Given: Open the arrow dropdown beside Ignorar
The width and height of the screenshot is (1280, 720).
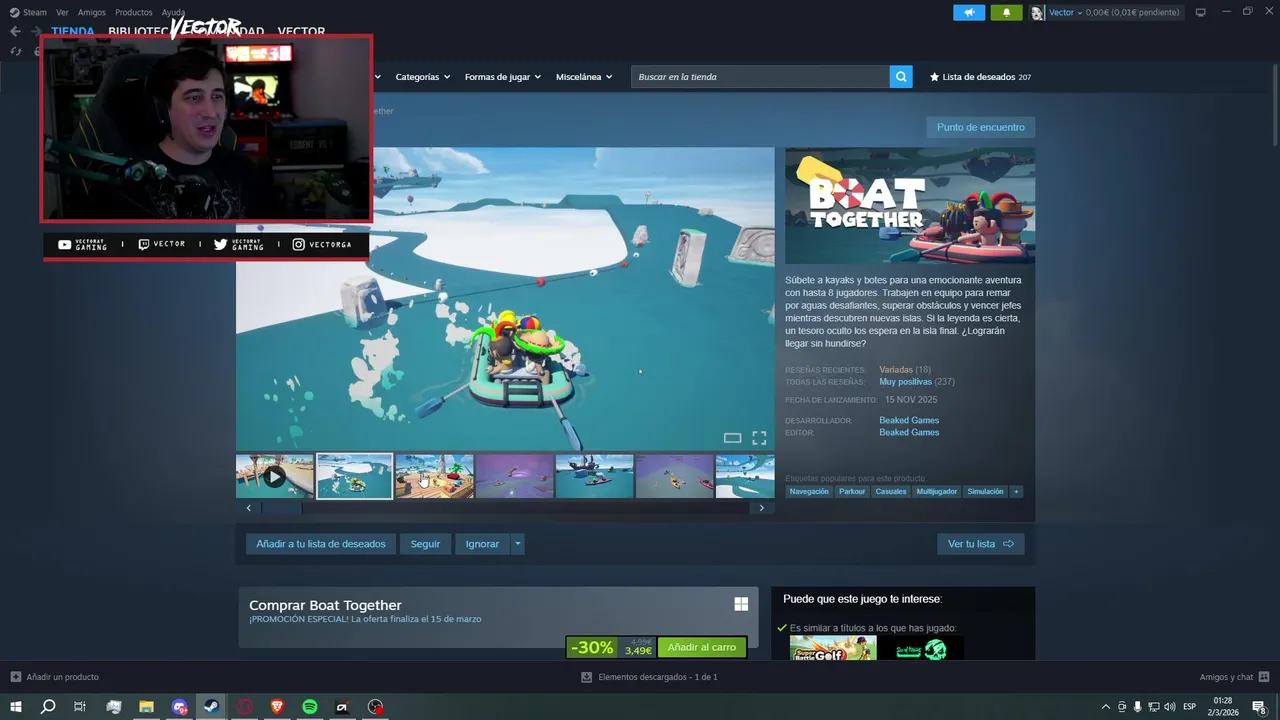Looking at the screenshot, I should pos(517,544).
